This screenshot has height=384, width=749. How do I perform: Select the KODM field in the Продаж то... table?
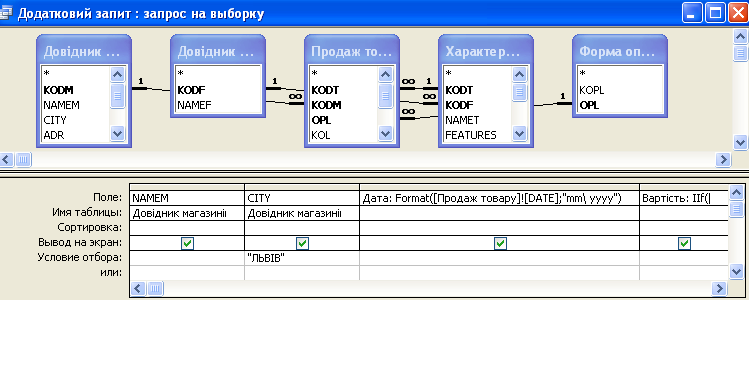tap(326, 105)
